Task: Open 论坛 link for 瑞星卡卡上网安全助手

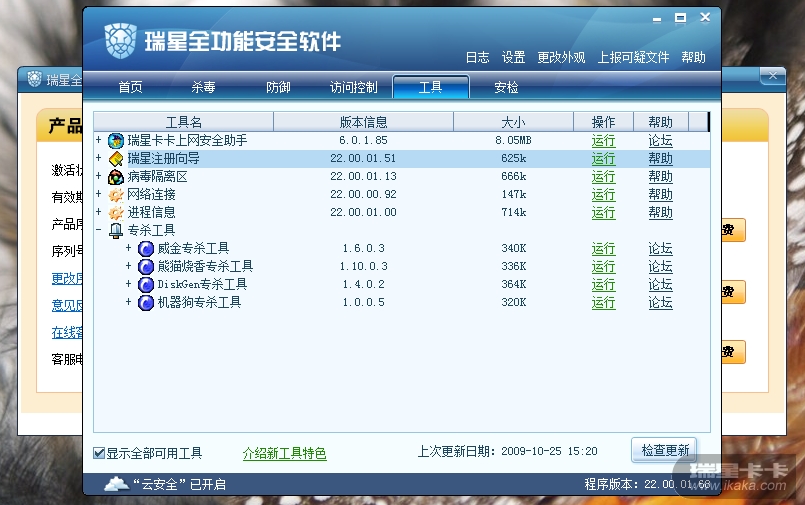Action: tap(660, 141)
